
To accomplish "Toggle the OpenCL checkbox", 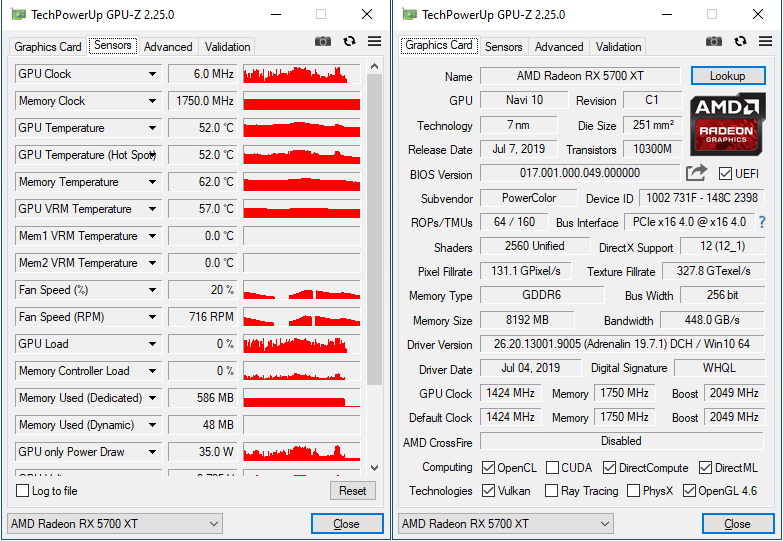I will [488, 468].
